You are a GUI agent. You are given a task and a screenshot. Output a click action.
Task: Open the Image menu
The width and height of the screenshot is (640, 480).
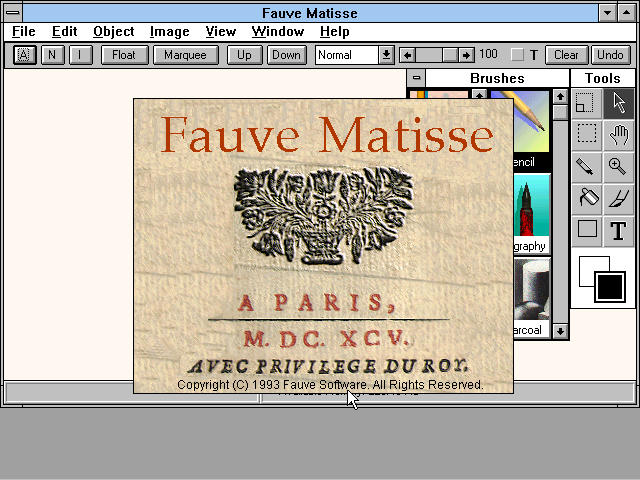pos(169,31)
